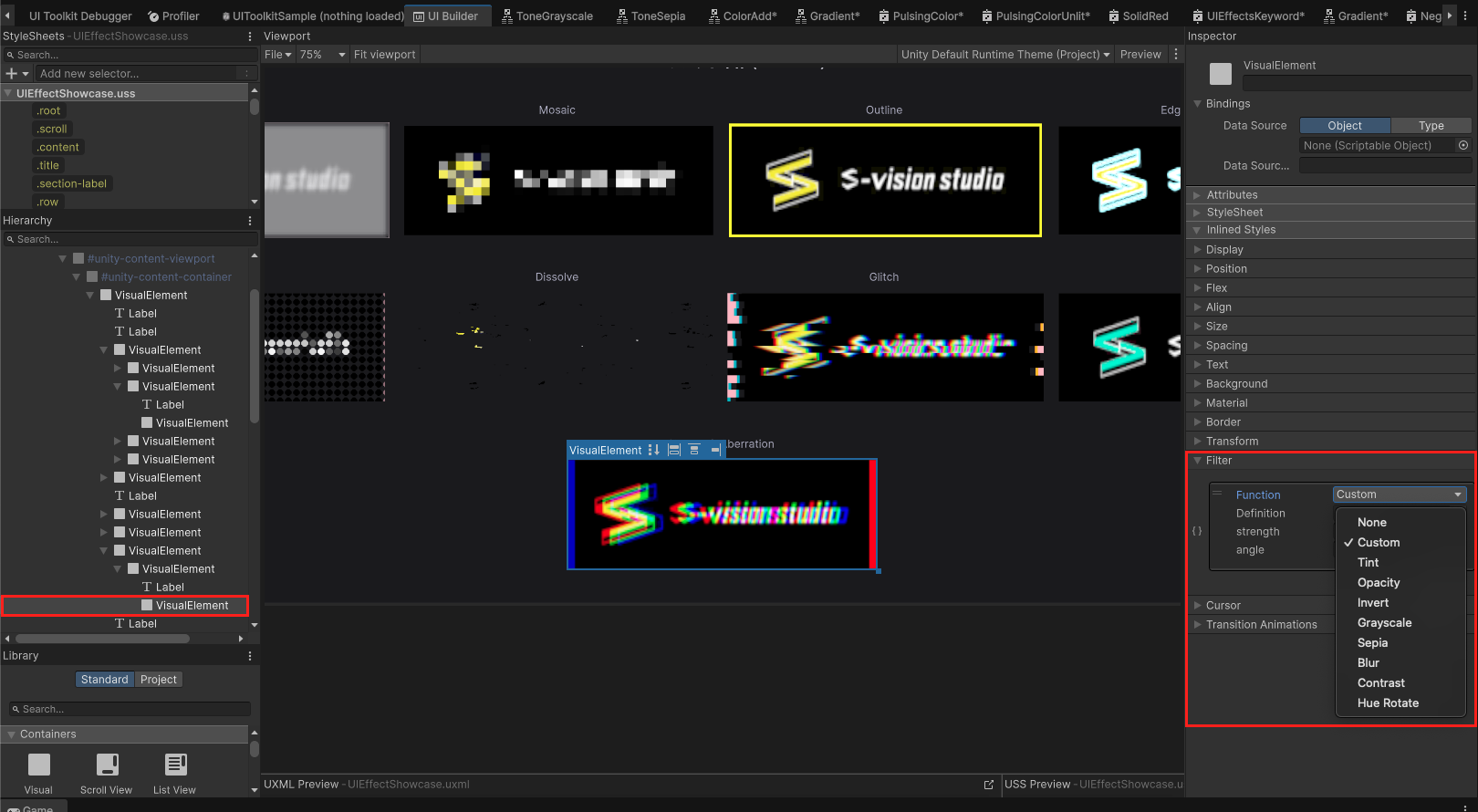The image size is (1478, 812).
Task: Collapse the UIEffectShowcase.uss stylesheet row
Action: (x=8, y=93)
